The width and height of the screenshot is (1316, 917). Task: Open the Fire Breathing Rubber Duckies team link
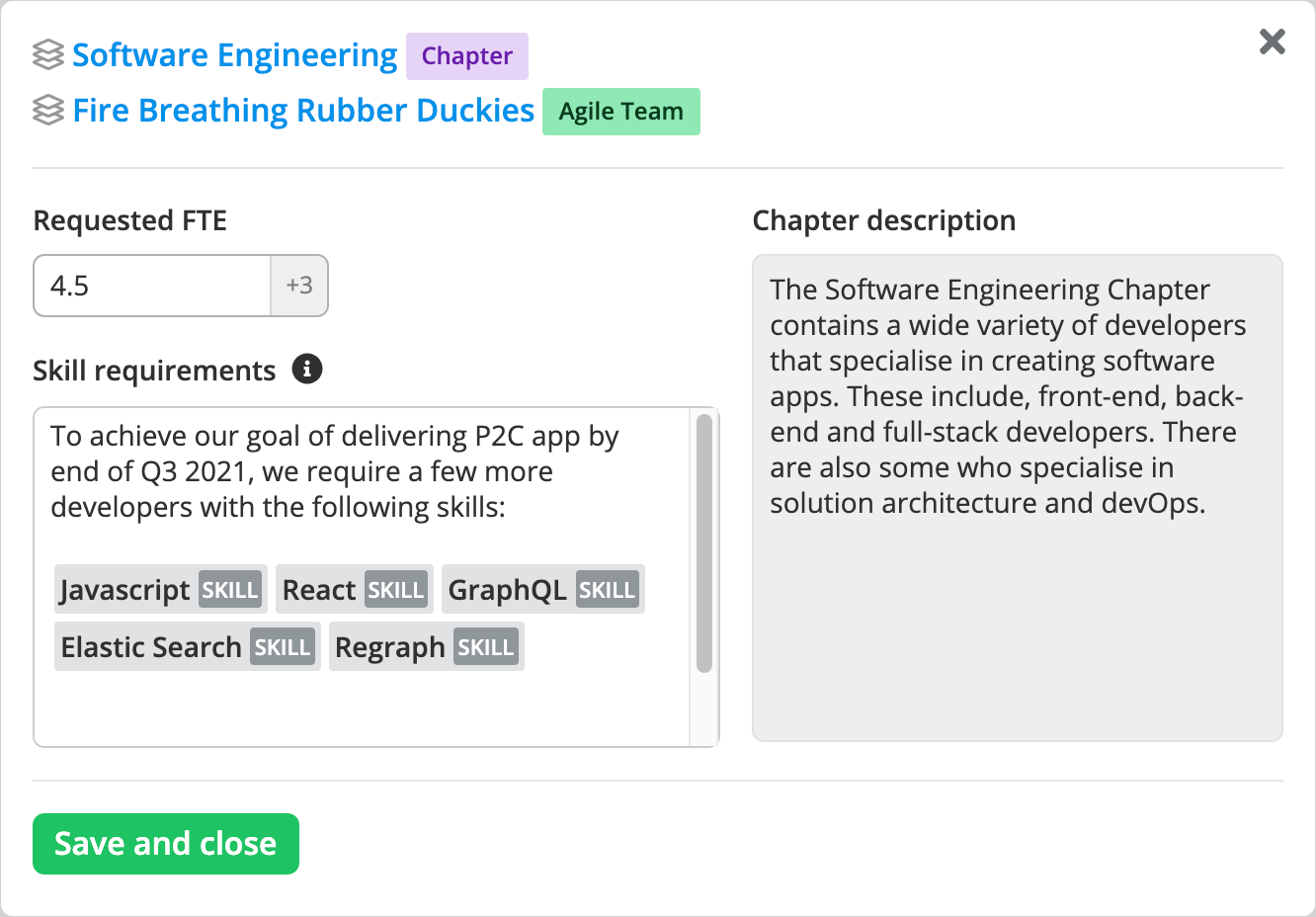(302, 110)
